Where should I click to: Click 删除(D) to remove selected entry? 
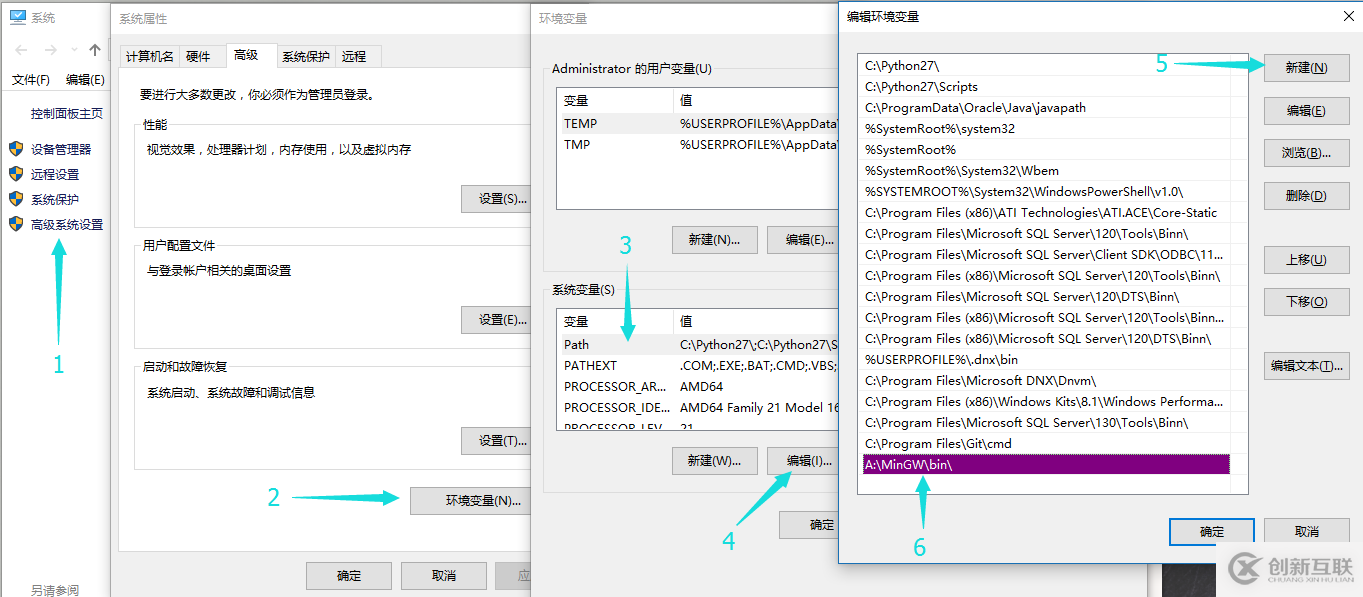click(x=1306, y=195)
